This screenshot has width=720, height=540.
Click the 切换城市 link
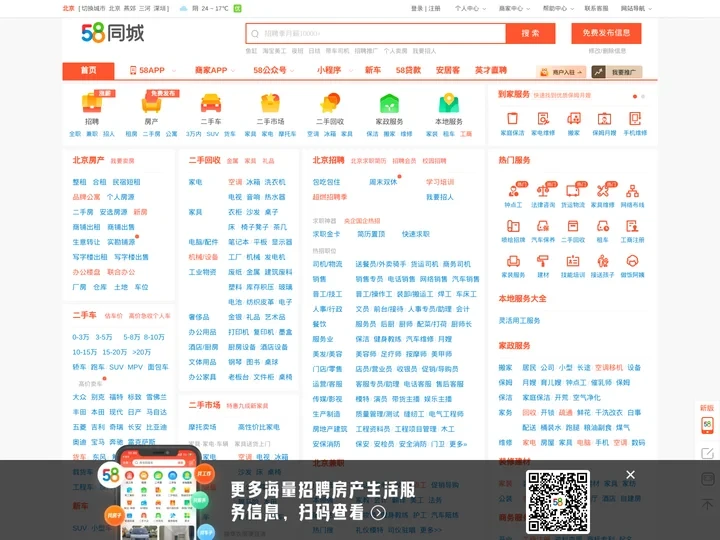(x=93, y=8)
